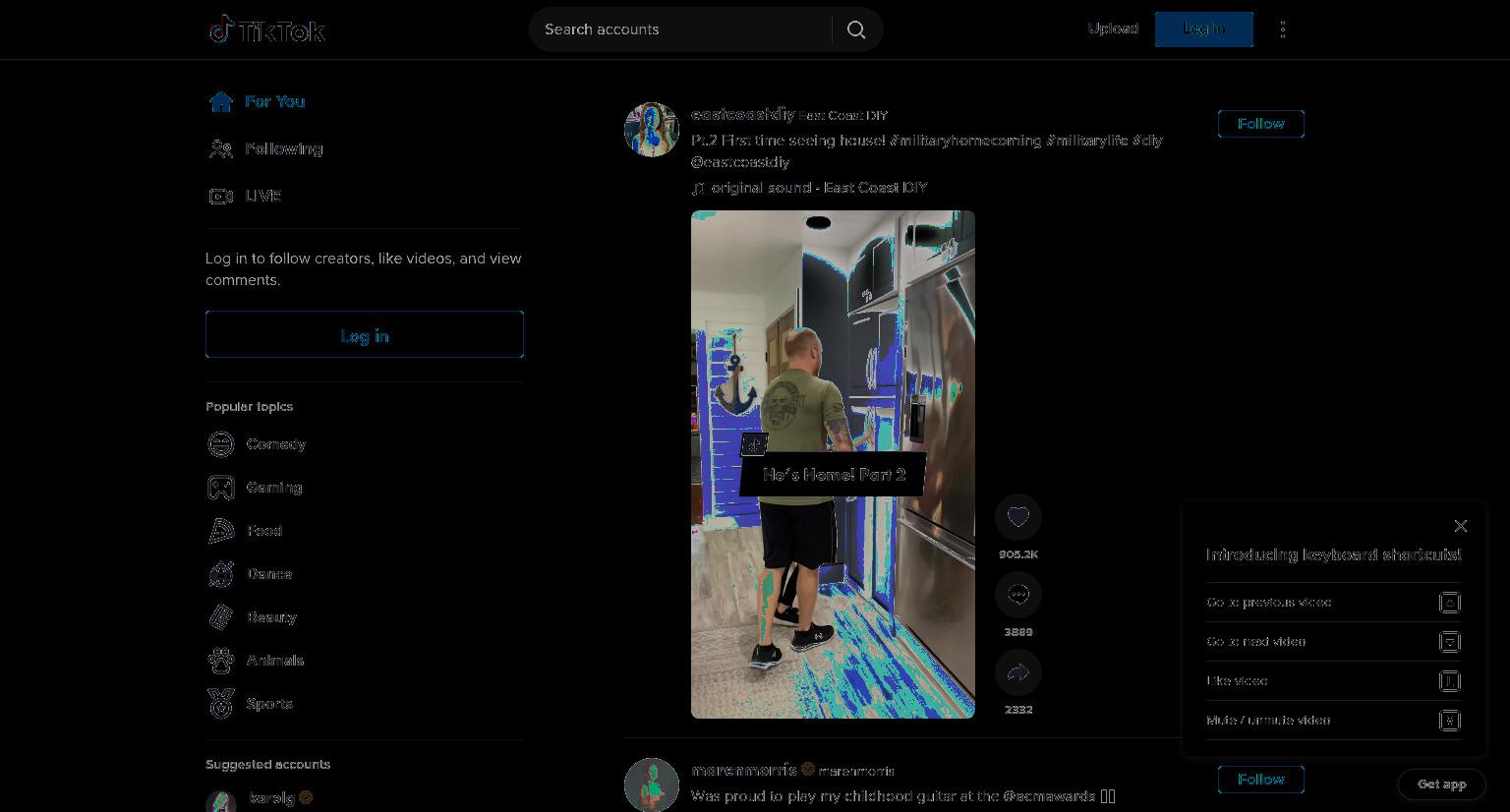Click the down-arrow key icon for next video
The image size is (1510, 812).
coord(1450,642)
